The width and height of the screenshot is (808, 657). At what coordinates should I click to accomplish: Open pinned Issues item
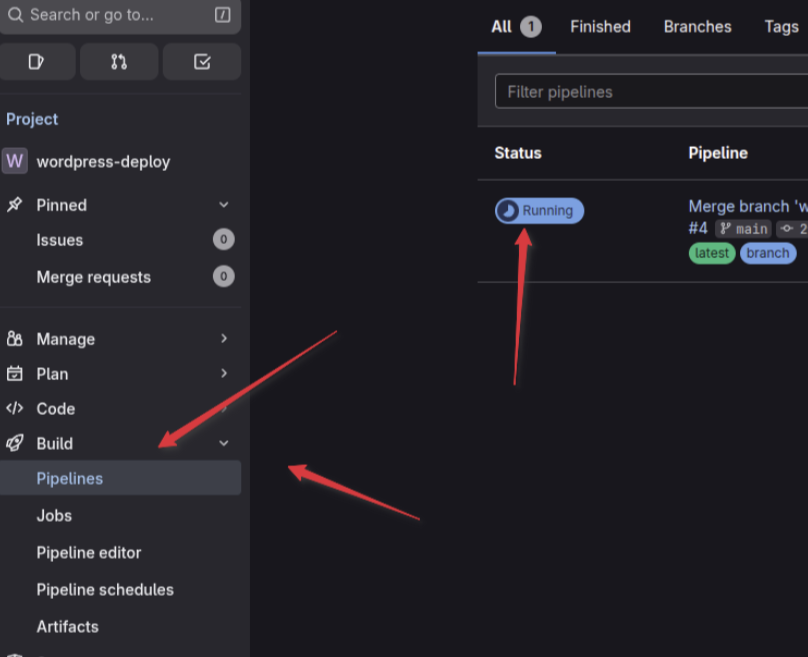tap(121, 240)
